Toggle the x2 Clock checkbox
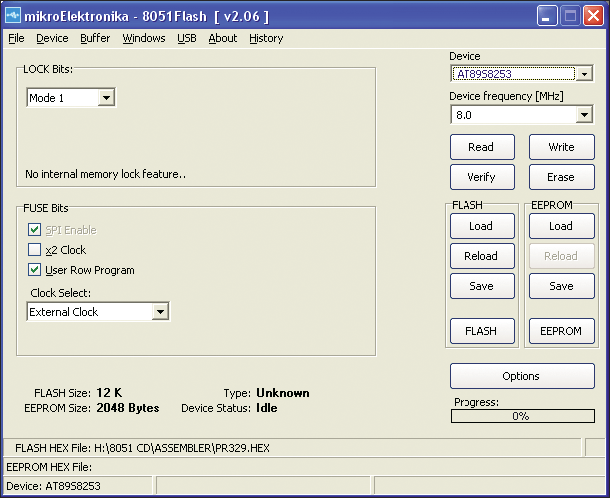This screenshot has height=498, width=610. coord(34,250)
